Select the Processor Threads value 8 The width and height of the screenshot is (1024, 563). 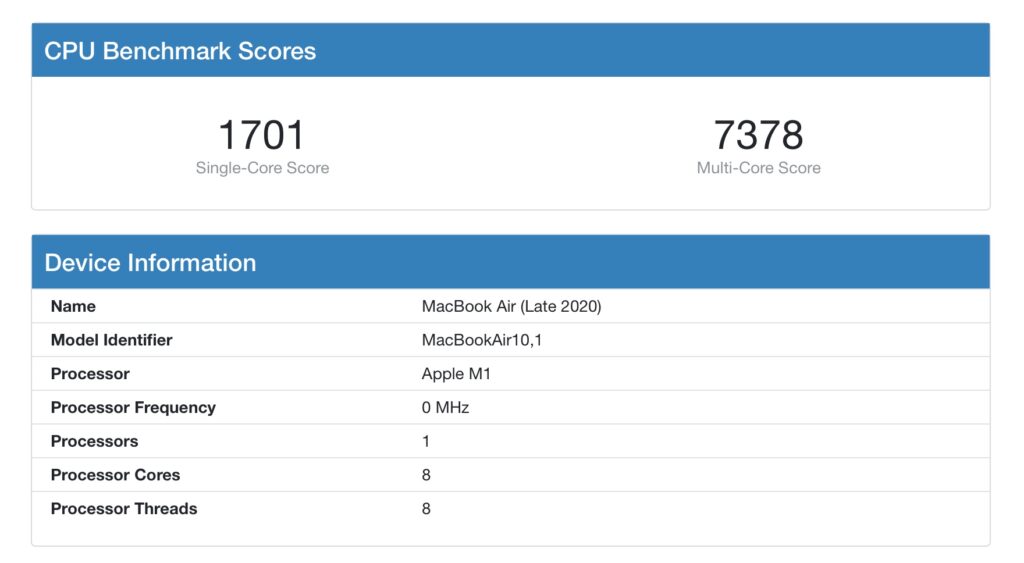click(426, 509)
